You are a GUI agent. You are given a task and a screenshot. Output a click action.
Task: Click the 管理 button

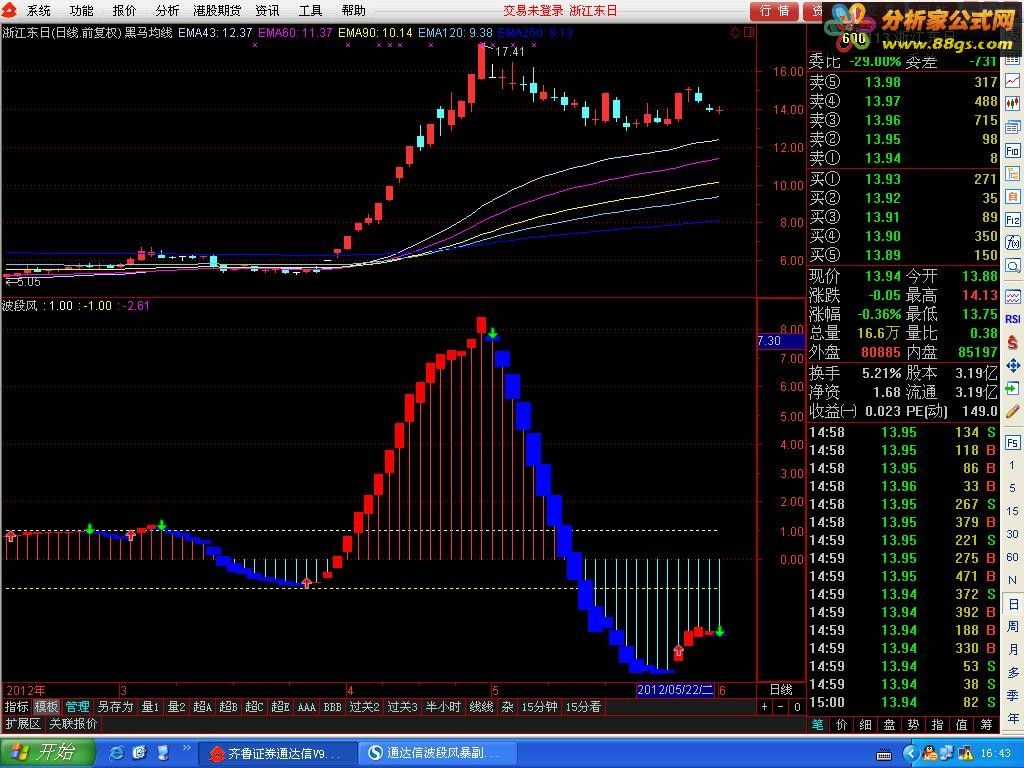pos(78,707)
